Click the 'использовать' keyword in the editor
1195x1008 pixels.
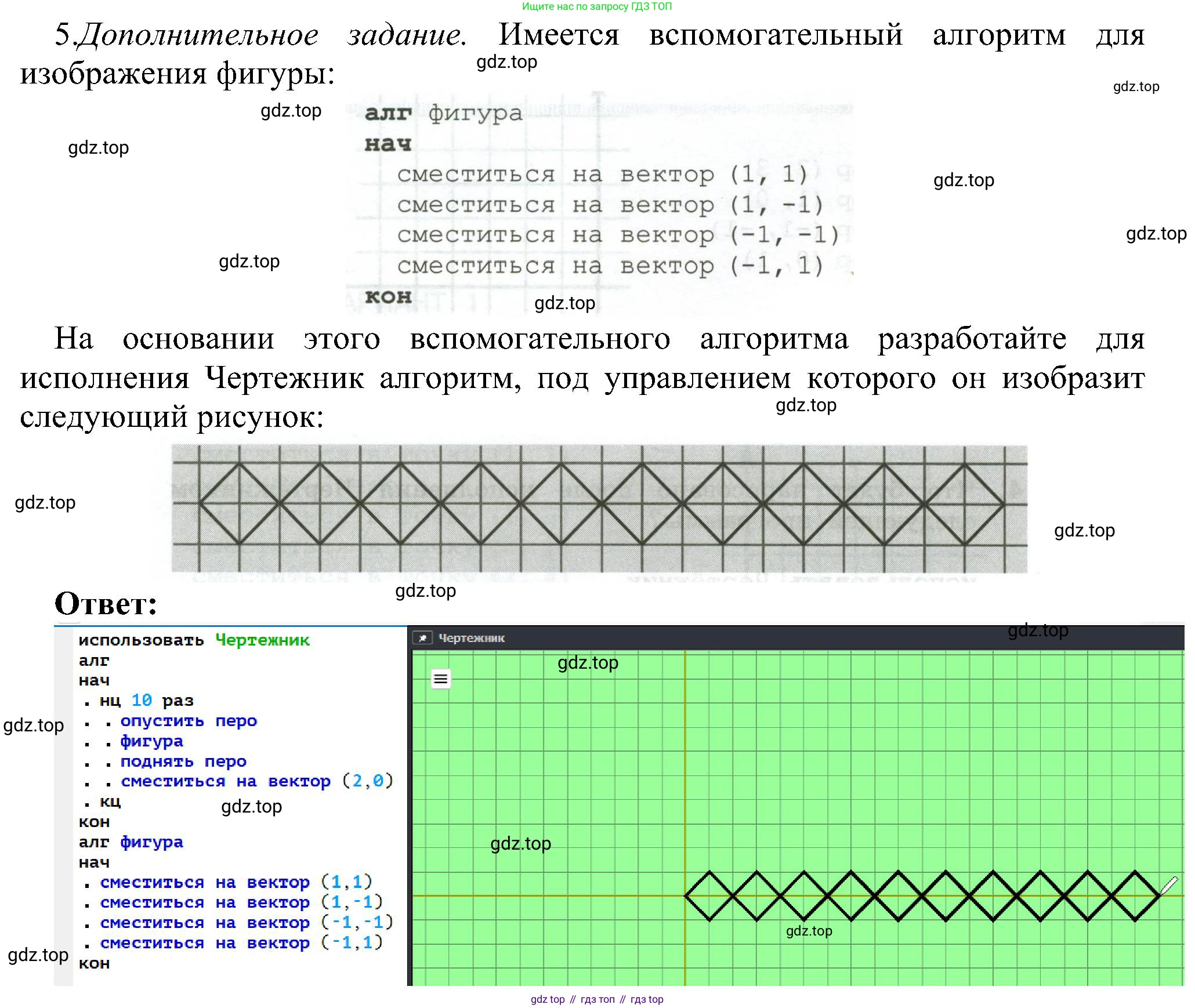click(x=141, y=640)
